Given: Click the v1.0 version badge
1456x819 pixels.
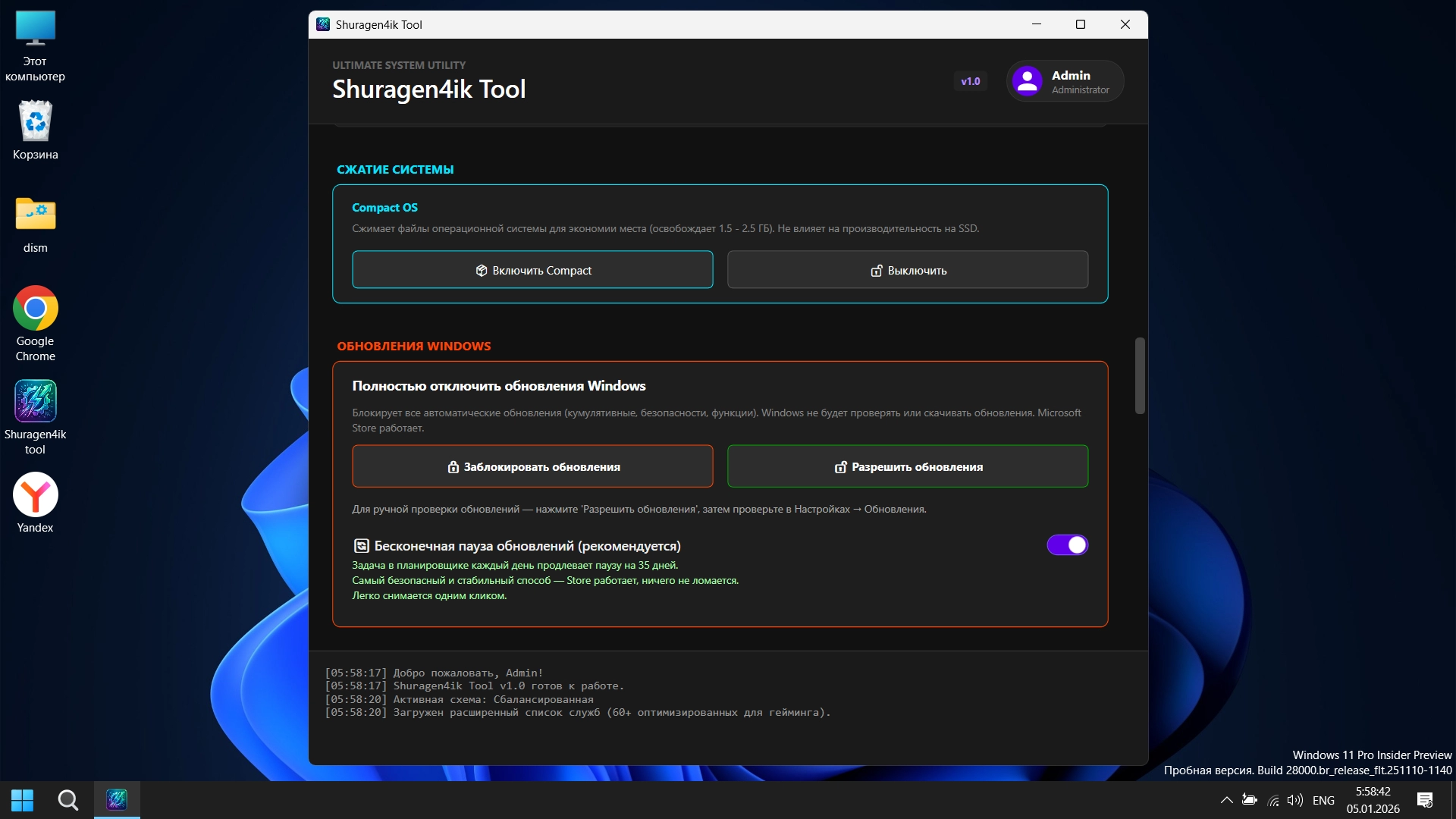Looking at the screenshot, I should 970,81.
